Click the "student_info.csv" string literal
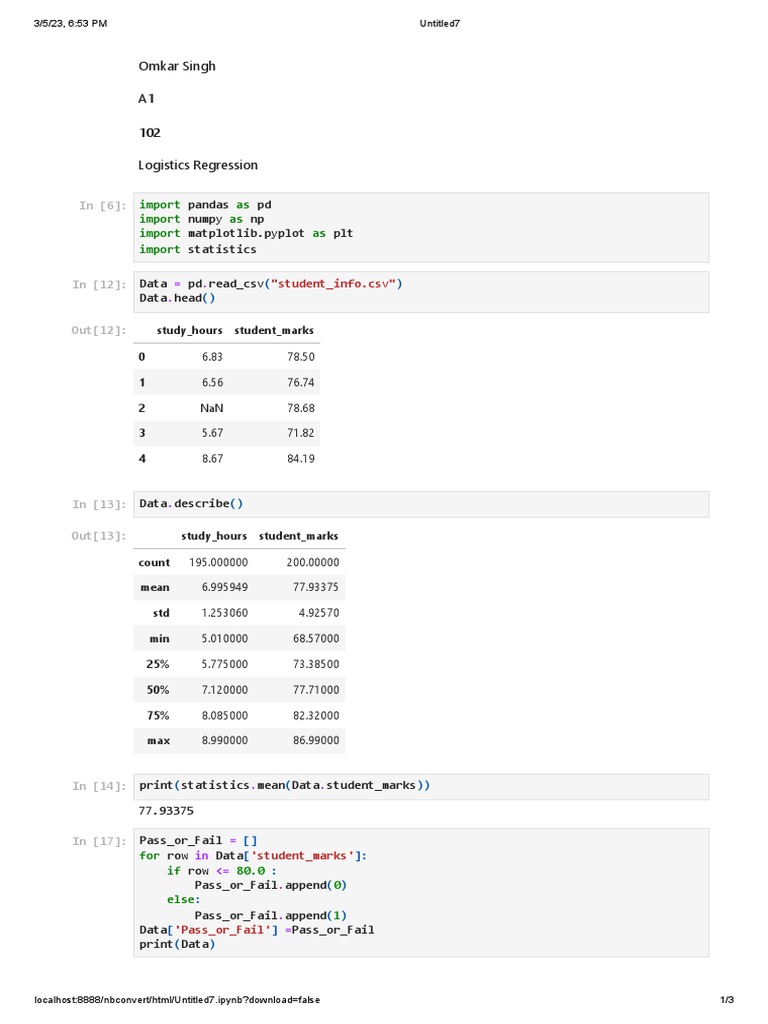The image size is (768, 1024). pyautogui.click(x=334, y=283)
